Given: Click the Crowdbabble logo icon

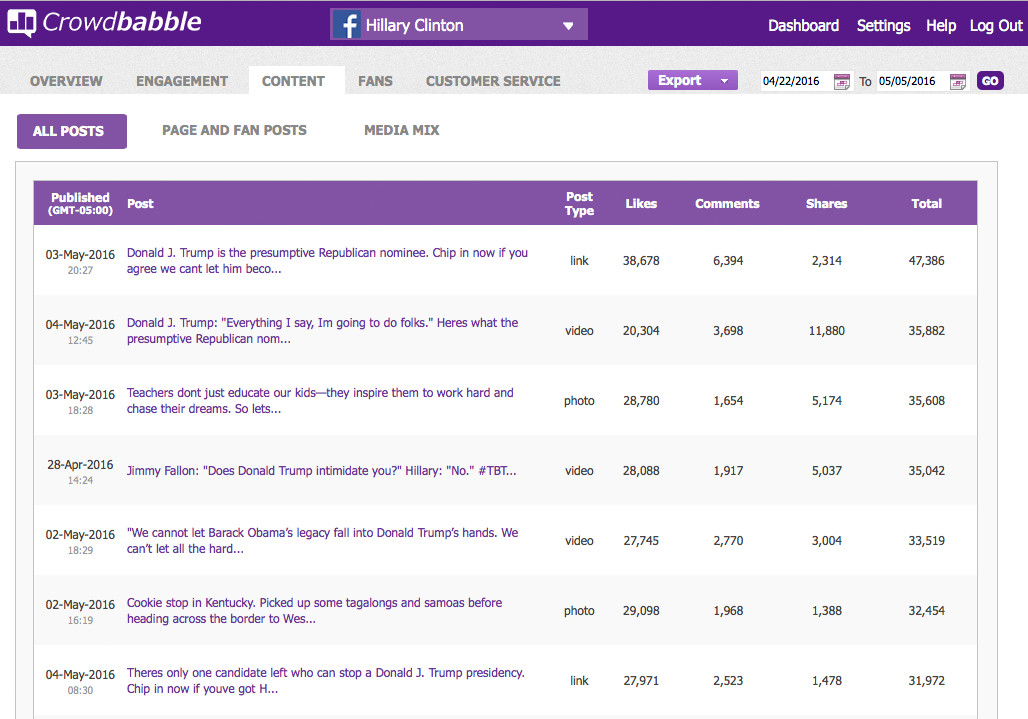Looking at the screenshot, I should (x=22, y=23).
